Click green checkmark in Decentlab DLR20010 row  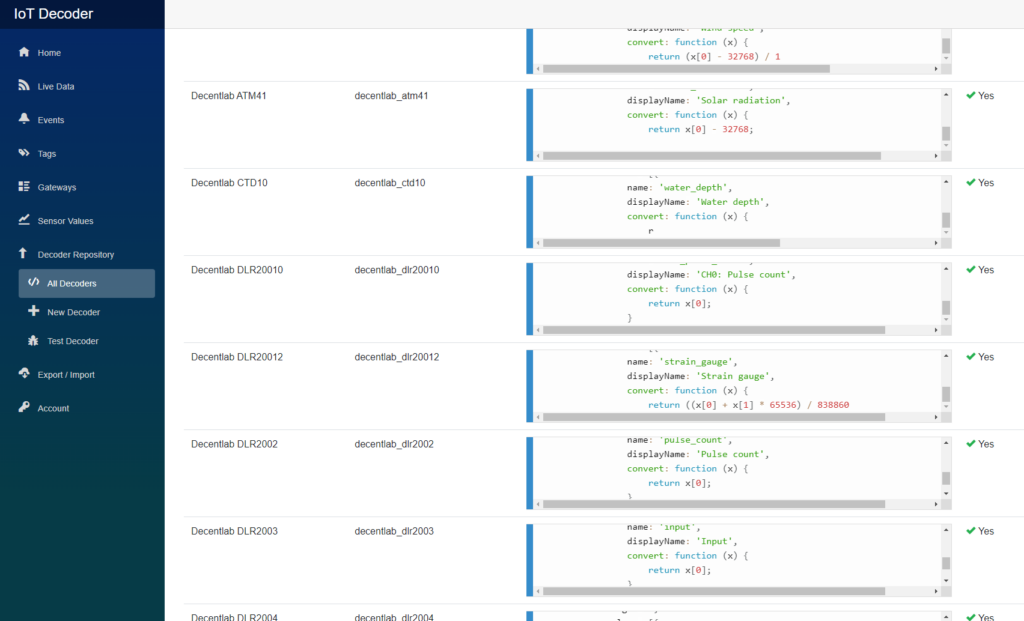(x=970, y=269)
